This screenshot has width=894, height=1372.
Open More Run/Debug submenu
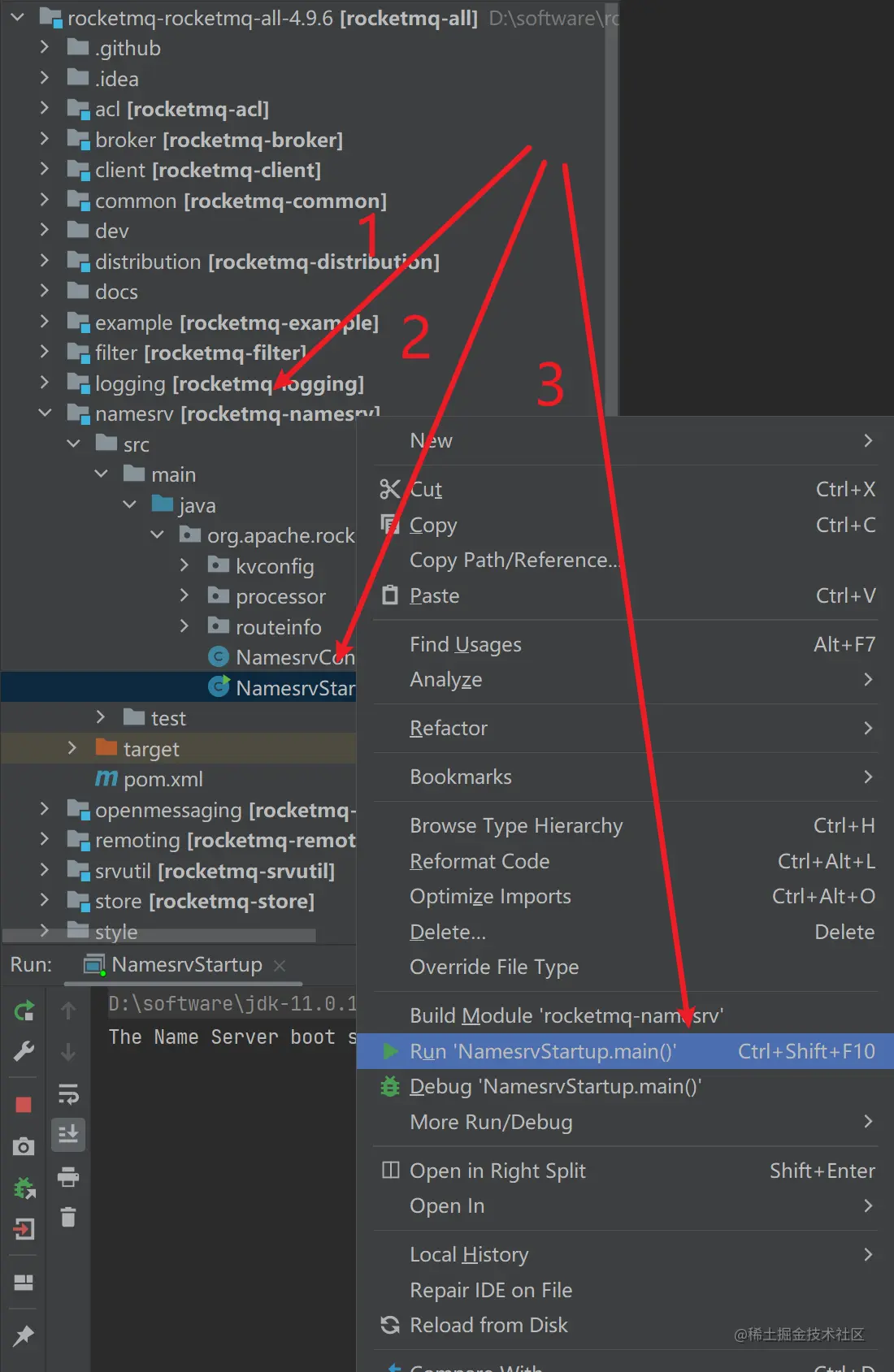(626, 1122)
